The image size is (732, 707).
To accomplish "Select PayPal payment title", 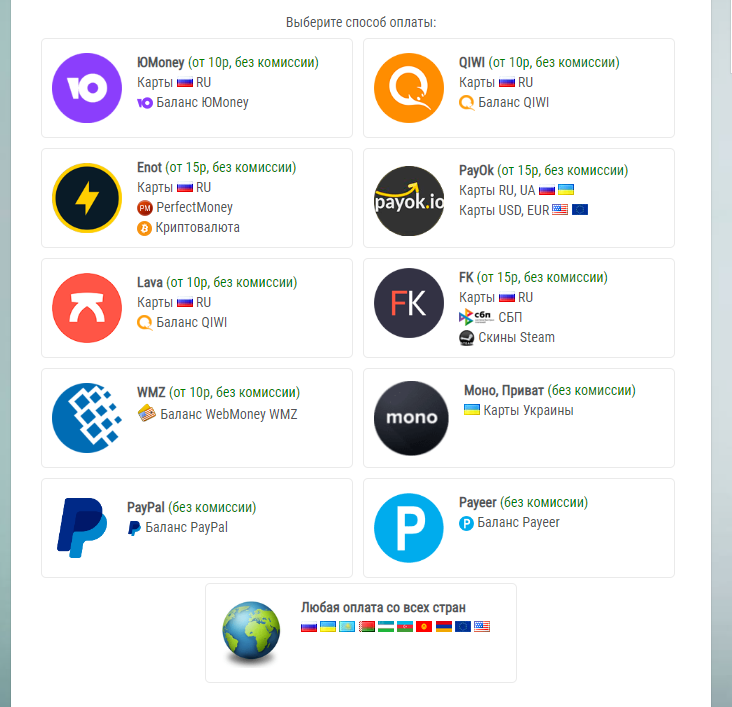I will click(191, 507).
